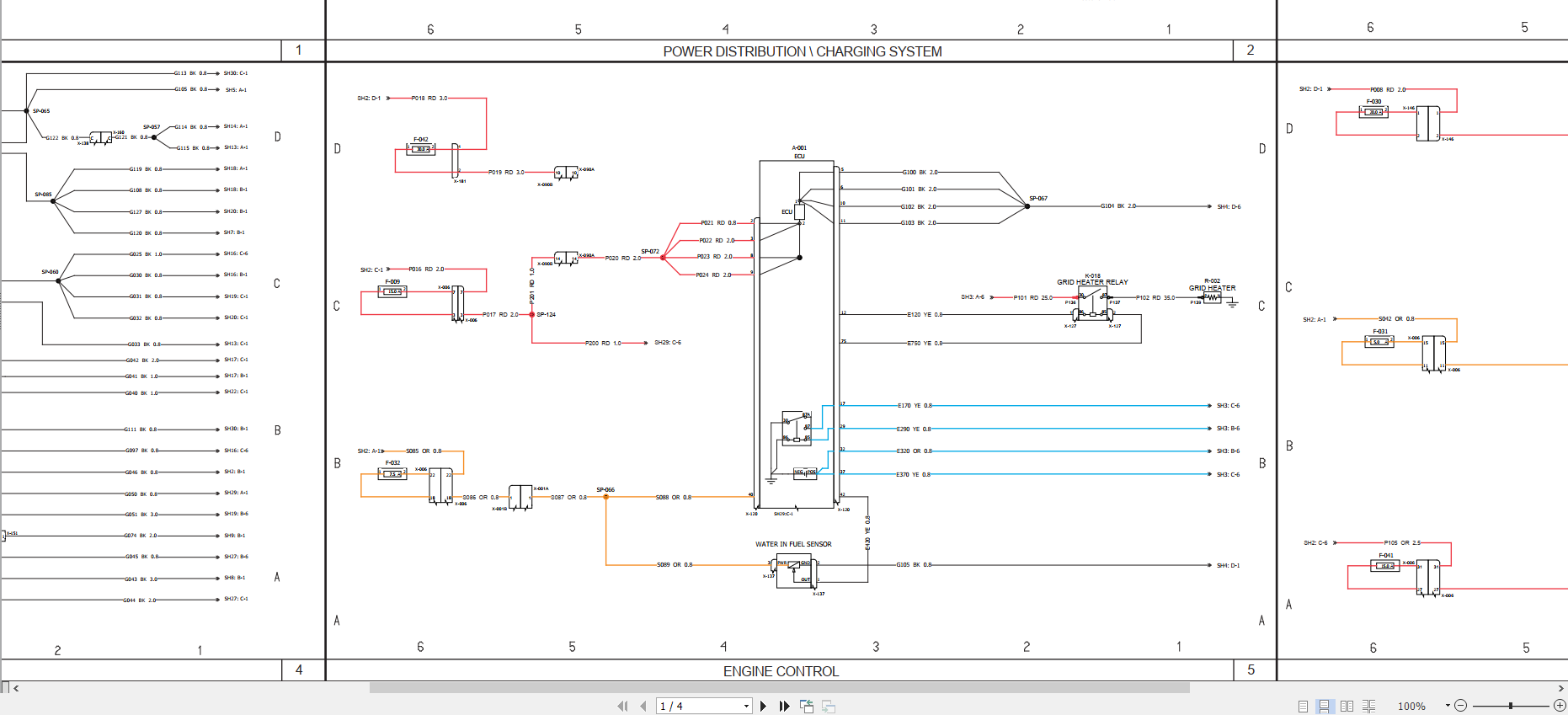Go to the previous page

coord(643,706)
